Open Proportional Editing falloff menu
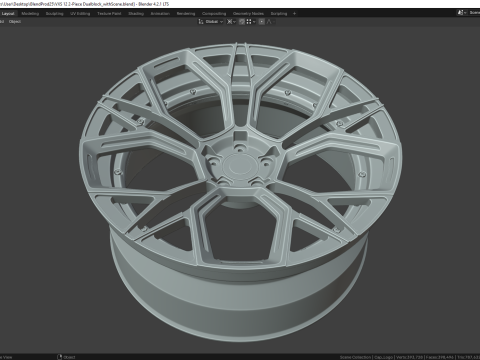Screen dimensions: 480x360 coord(270,22)
